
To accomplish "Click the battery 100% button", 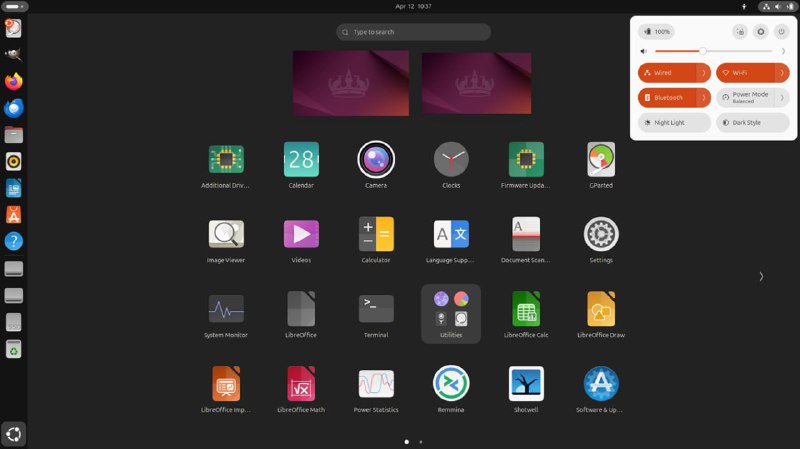I will click(x=657, y=32).
